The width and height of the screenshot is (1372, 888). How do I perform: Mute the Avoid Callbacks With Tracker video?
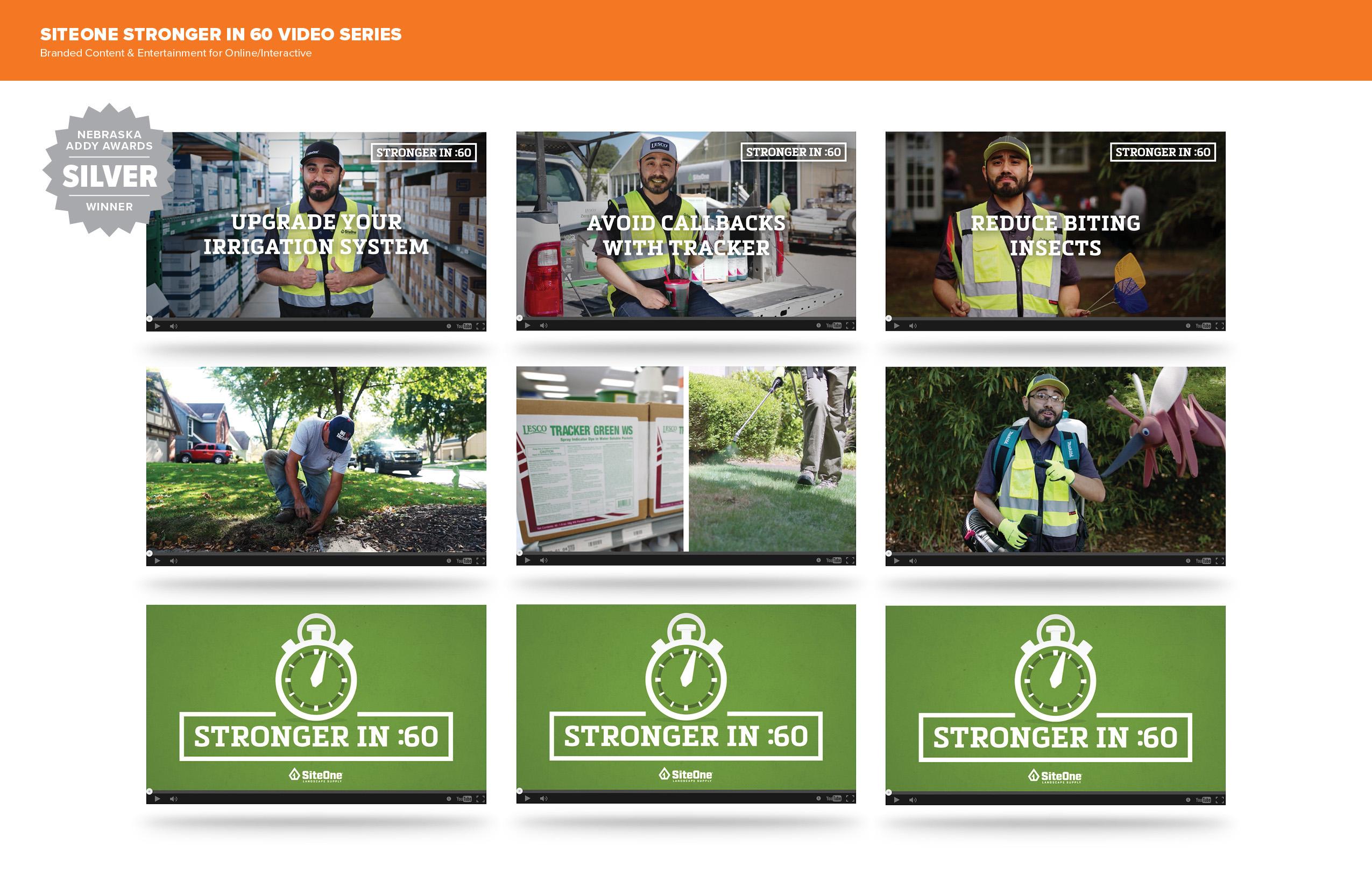pyautogui.click(x=543, y=326)
